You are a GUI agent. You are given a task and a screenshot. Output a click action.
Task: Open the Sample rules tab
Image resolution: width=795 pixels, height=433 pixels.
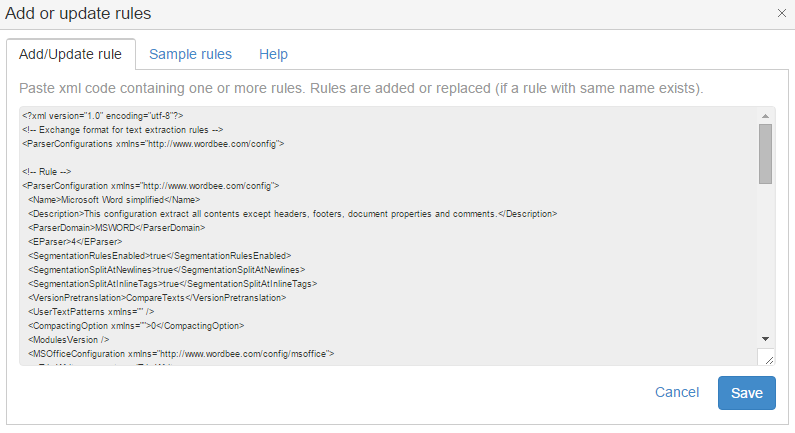(190, 54)
